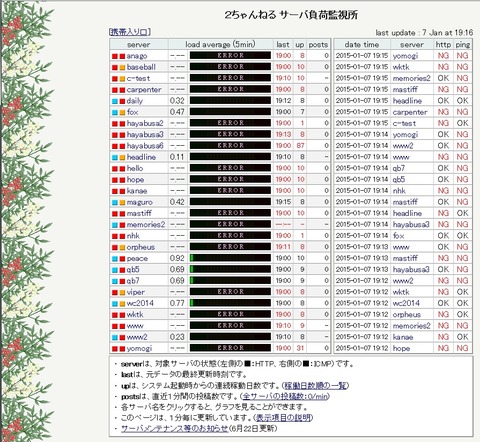Click the ICMP status square for baseball

point(122,68)
